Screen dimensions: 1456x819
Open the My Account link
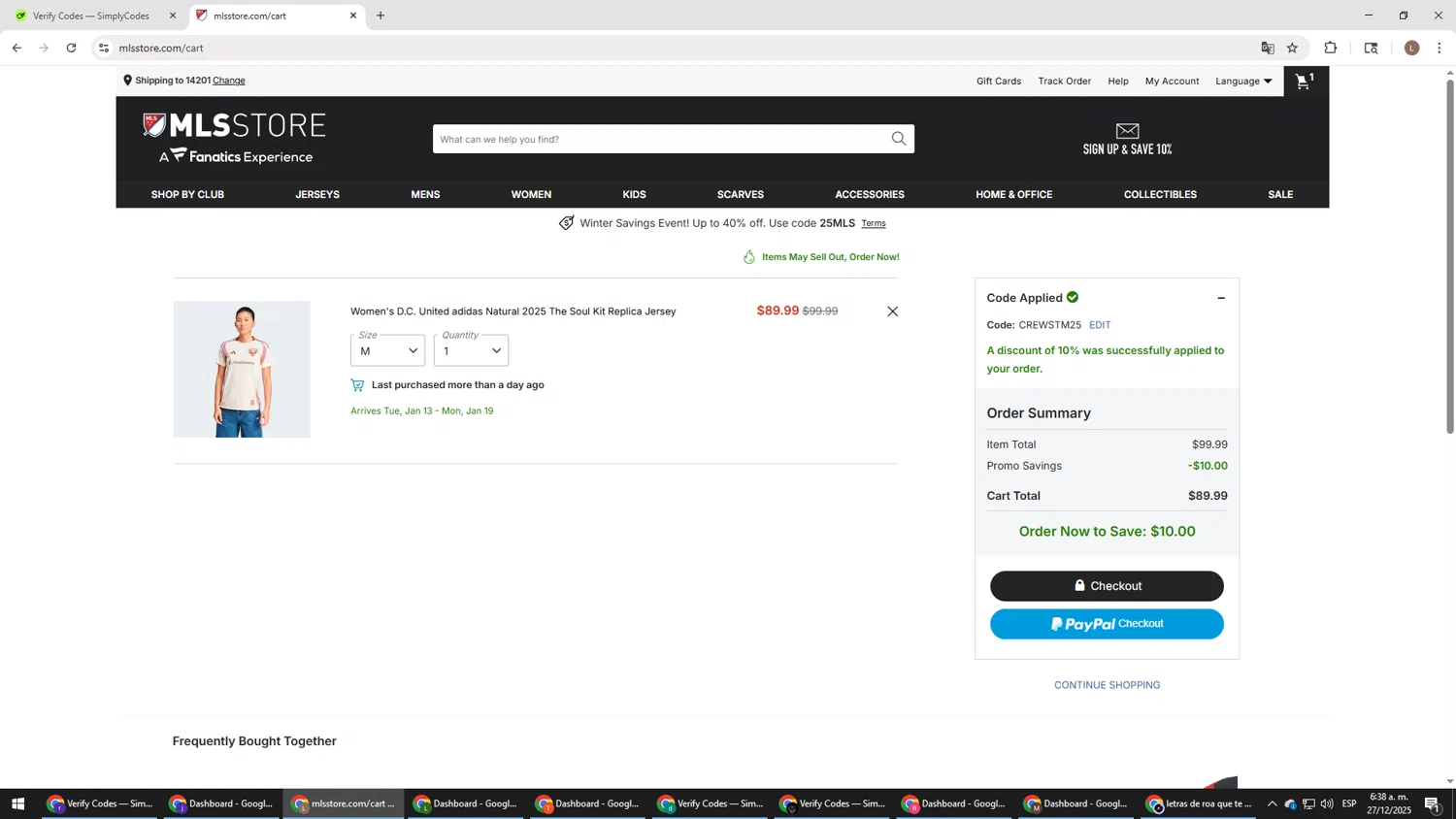(x=1172, y=82)
